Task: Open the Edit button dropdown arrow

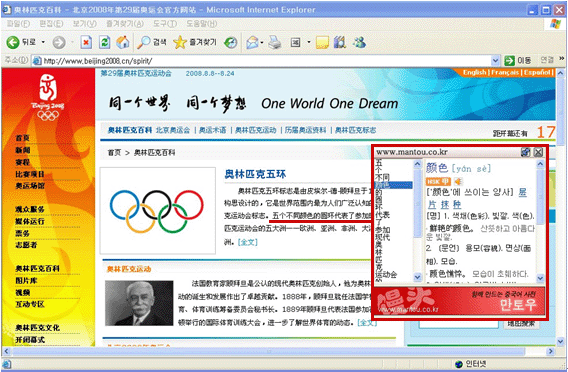Action: pyautogui.click(x=309, y=42)
